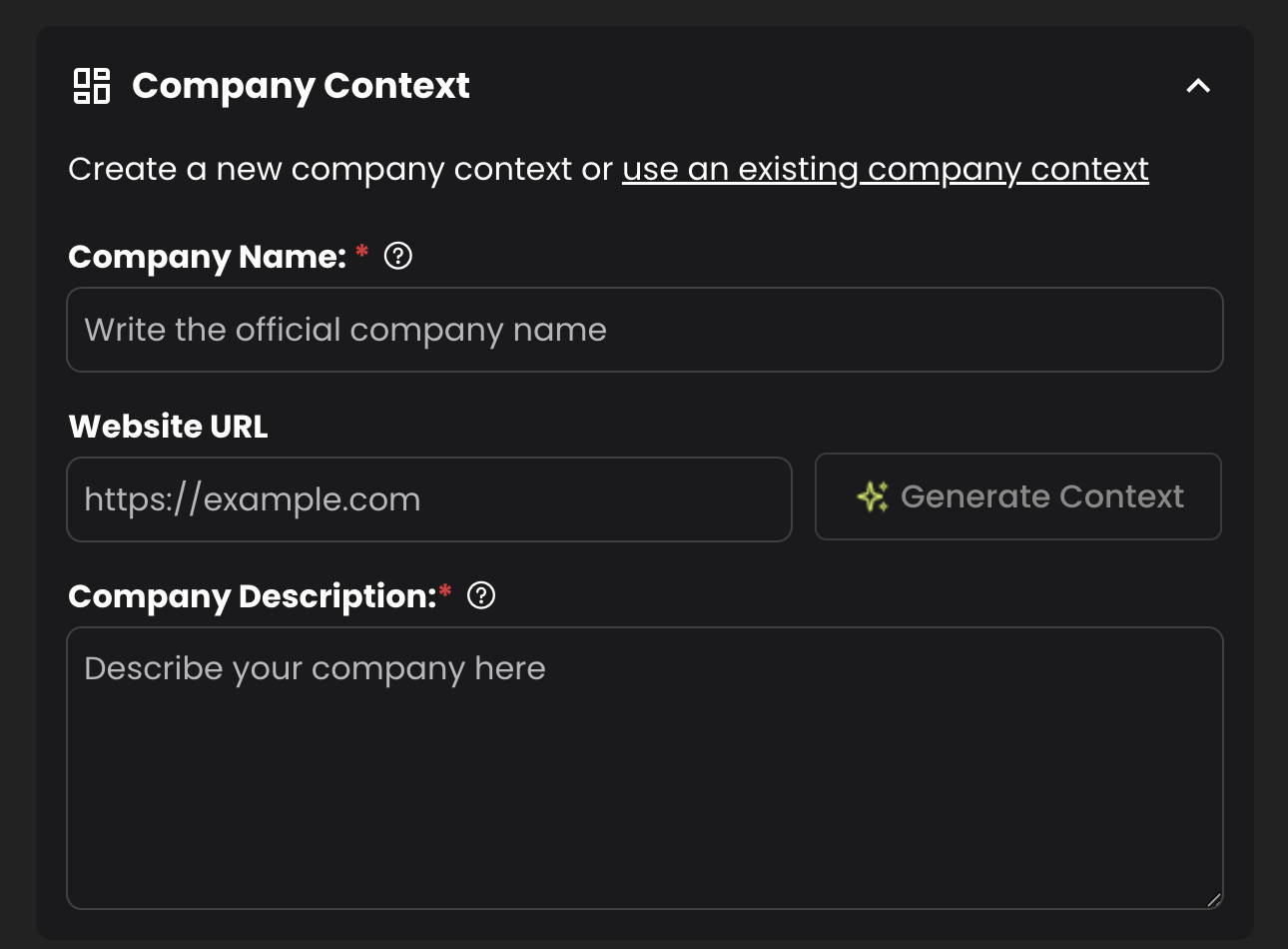Image resolution: width=1288 pixels, height=949 pixels.
Task: Click the textarea resize handle
Action: click(1213, 899)
